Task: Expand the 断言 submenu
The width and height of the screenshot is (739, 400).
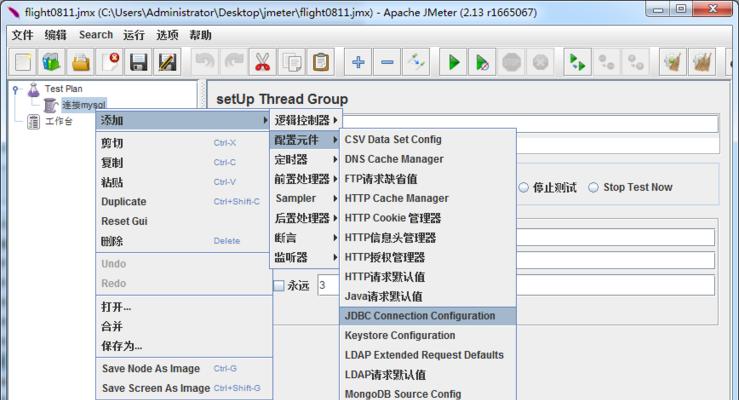Action: [x=305, y=238]
